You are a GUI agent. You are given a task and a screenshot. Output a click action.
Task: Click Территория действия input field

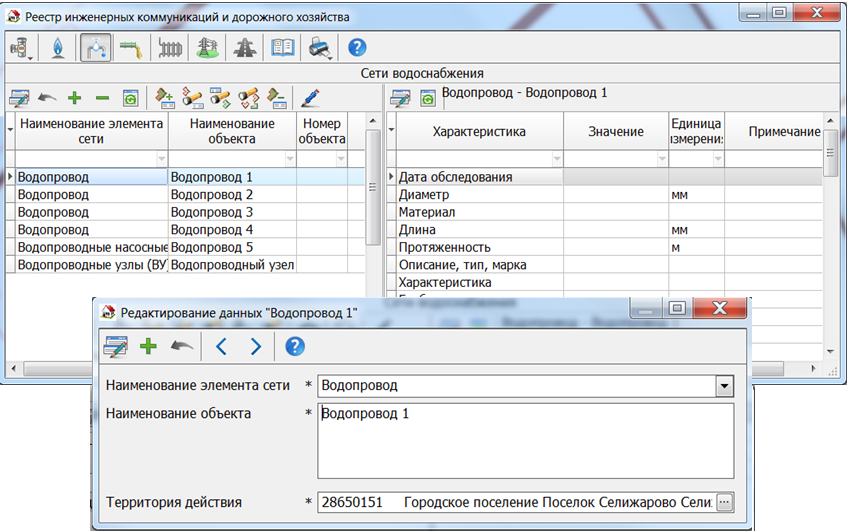tap(516, 502)
